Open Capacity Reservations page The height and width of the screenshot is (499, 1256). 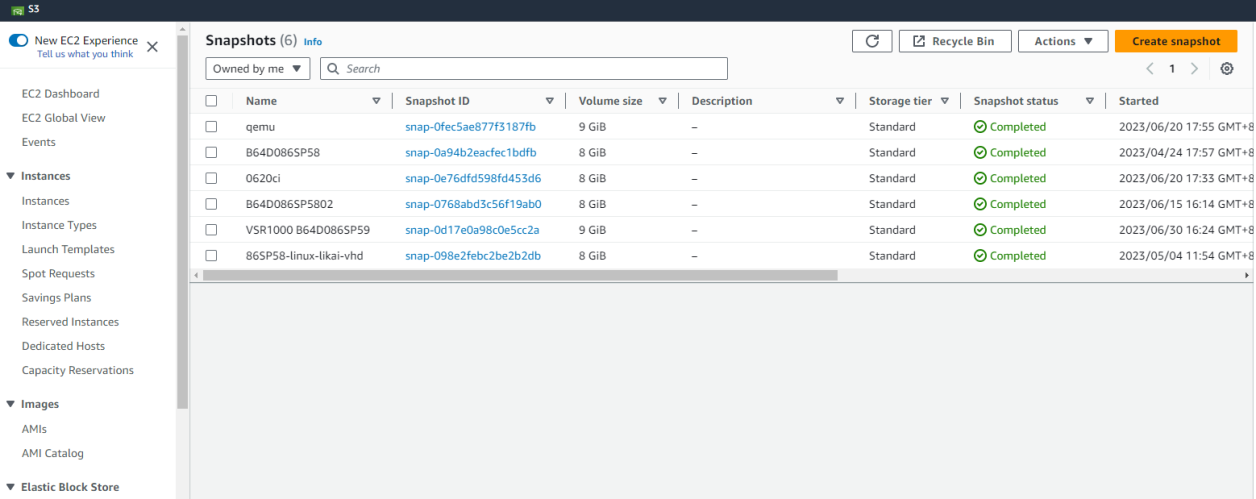(x=78, y=370)
